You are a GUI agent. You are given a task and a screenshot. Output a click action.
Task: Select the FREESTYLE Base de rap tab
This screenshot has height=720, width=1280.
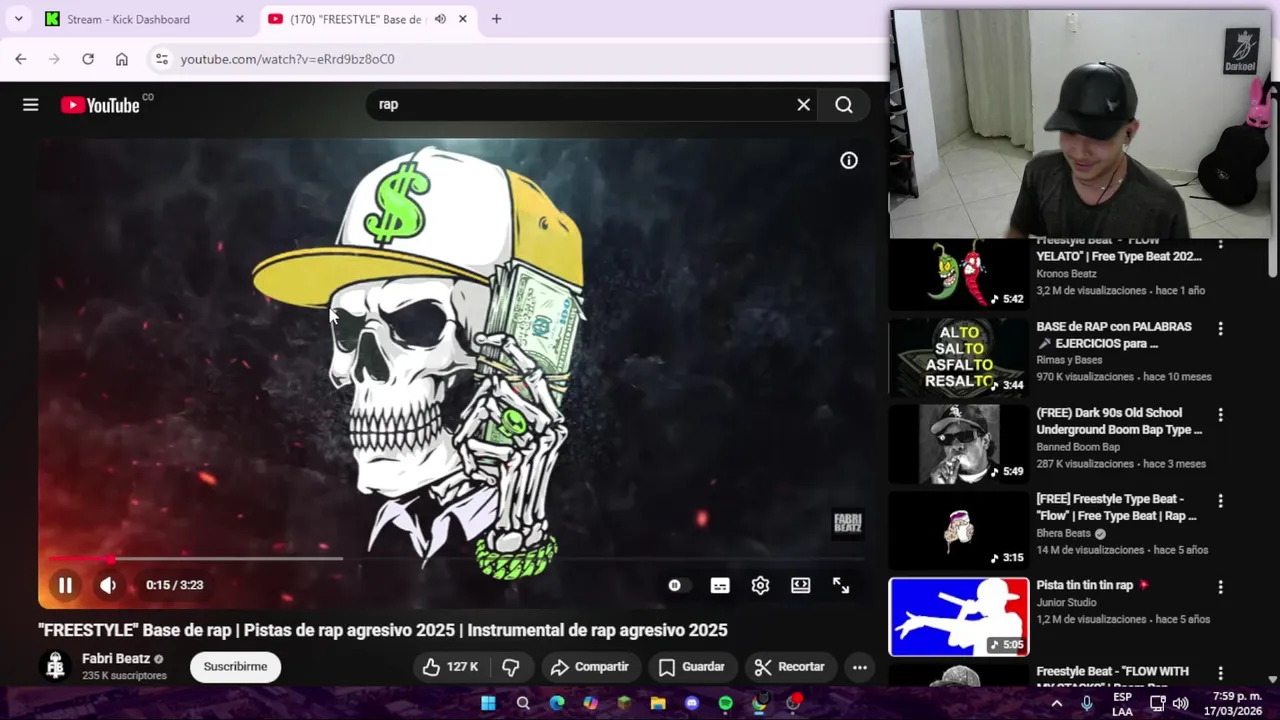355,19
